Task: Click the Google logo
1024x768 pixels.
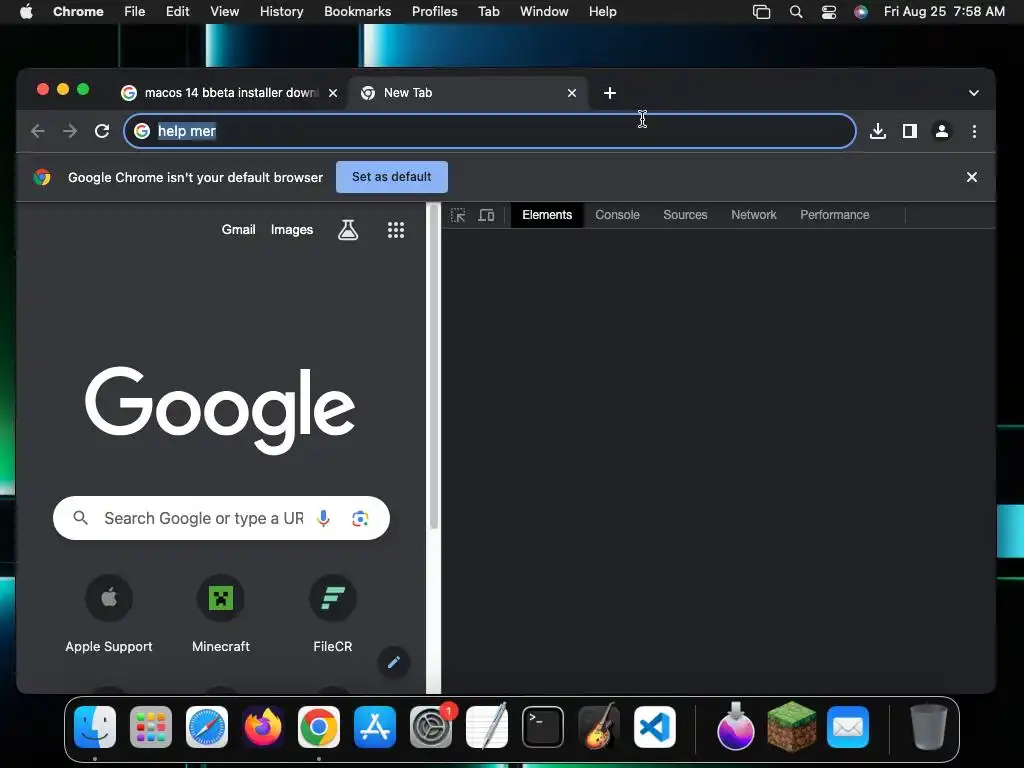Action: pyautogui.click(x=220, y=409)
